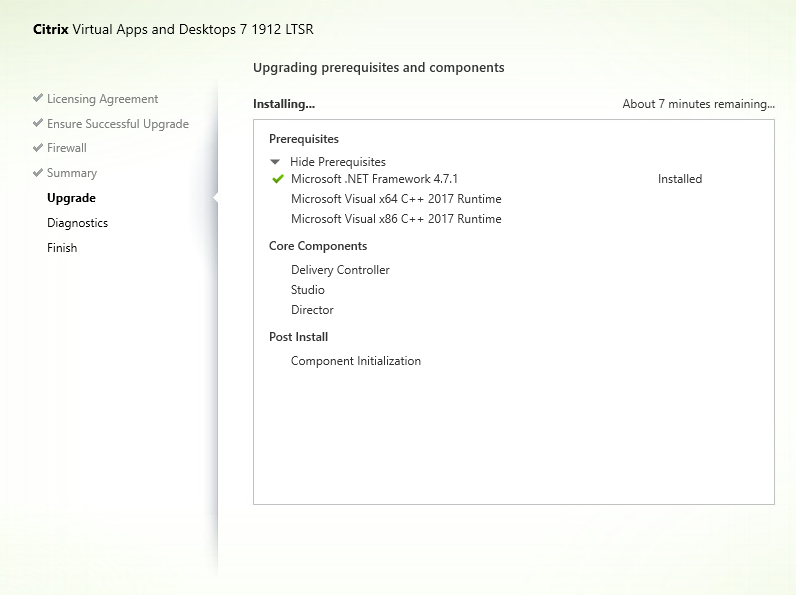Click the Installed status text

[680, 179]
